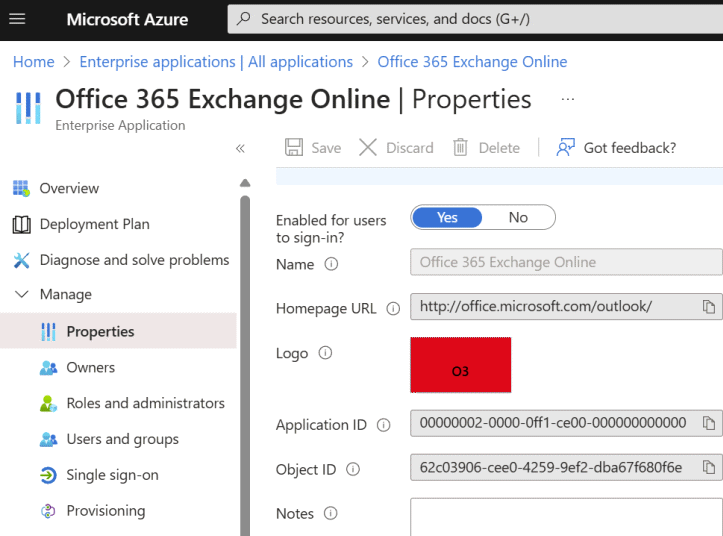Click the Provisioning cycle icon
This screenshot has width=723, height=536.
click(48, 511)
